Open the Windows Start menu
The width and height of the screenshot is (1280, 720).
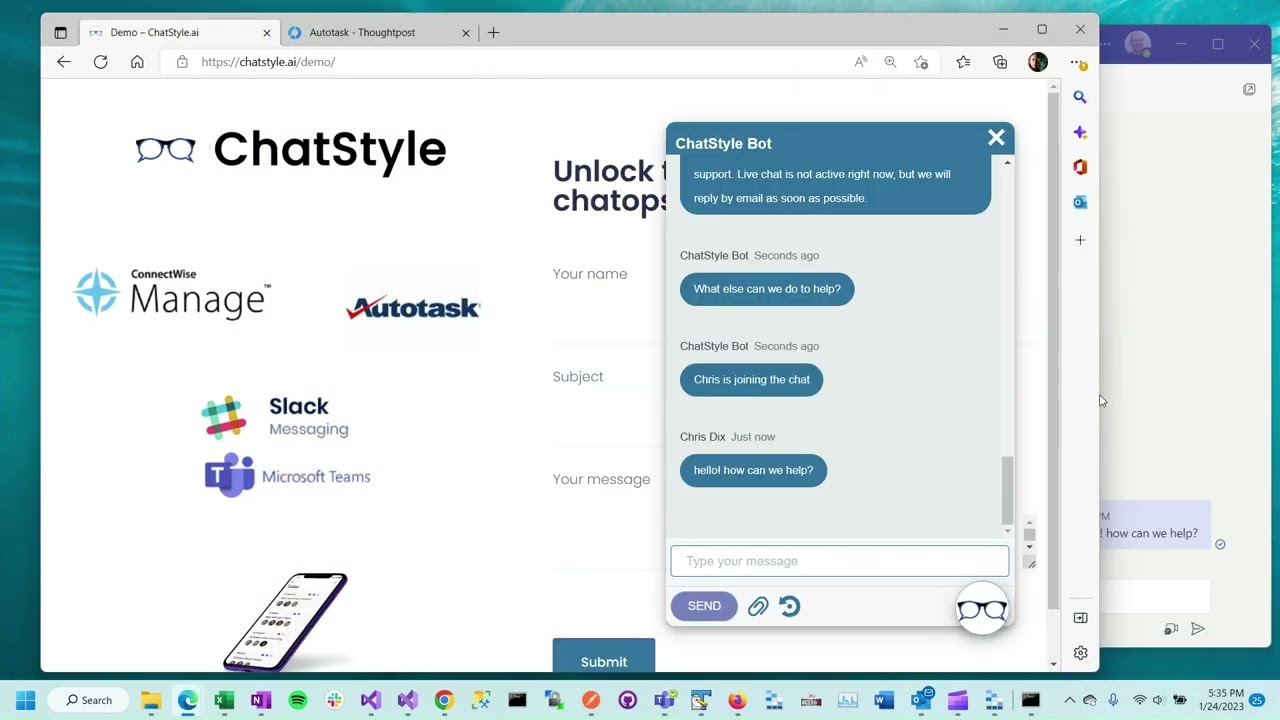[26, 700]
